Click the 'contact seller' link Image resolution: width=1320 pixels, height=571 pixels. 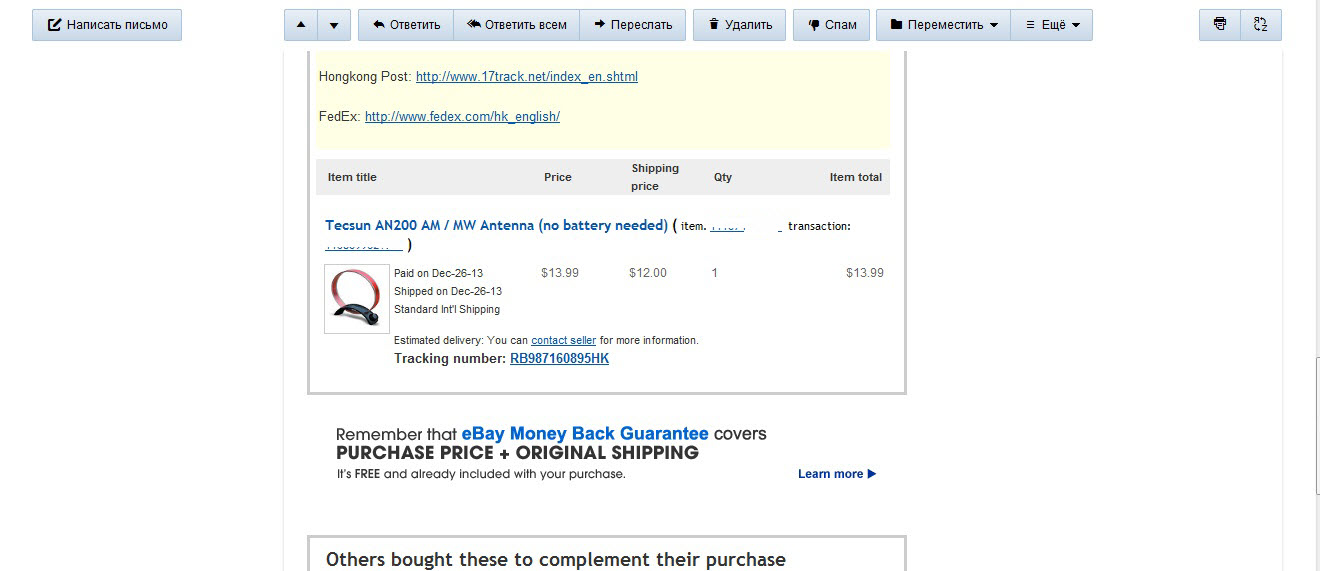pyautogui.click(x=563, y=341)
